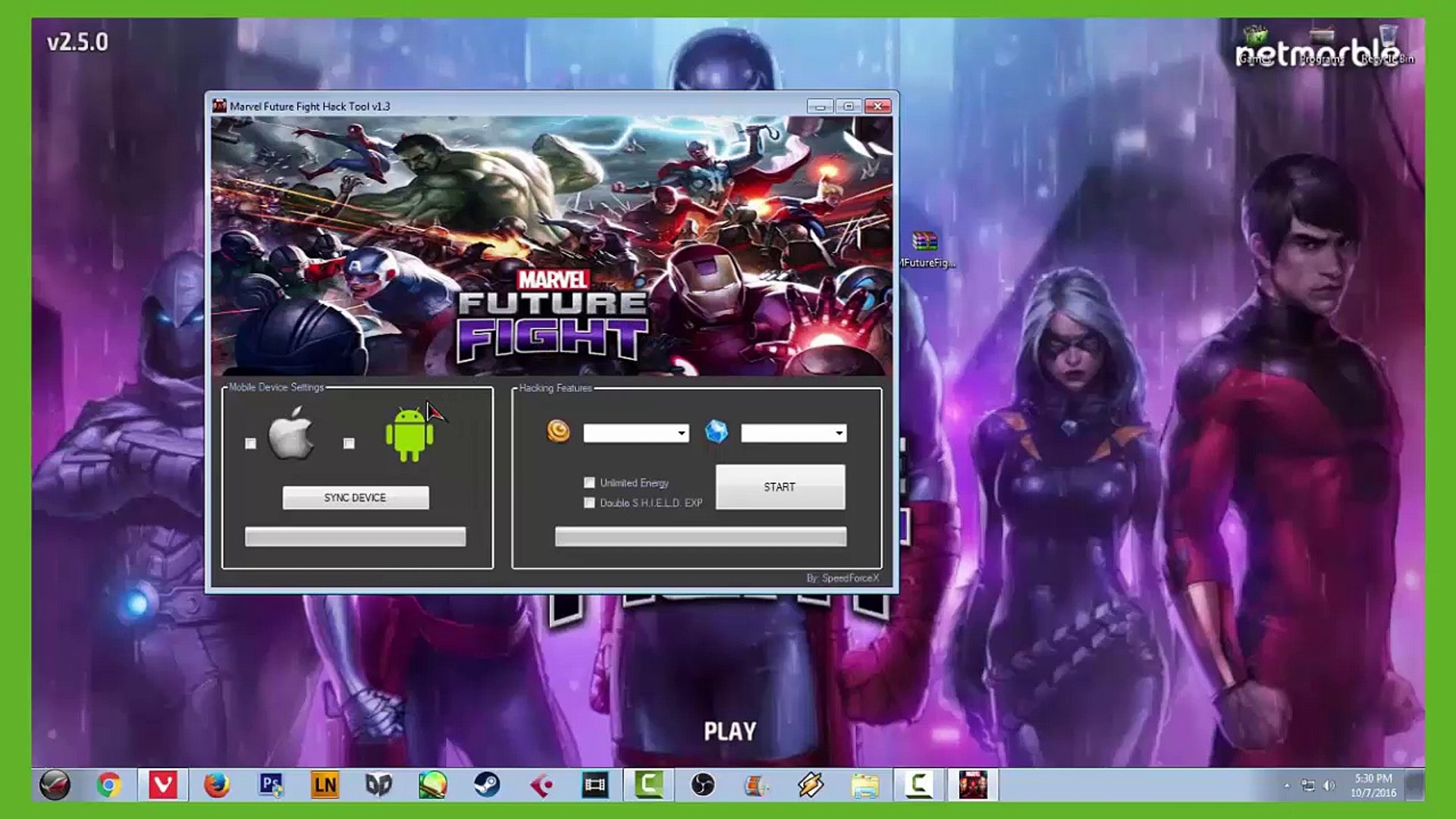Click the taskbar clock showing 5:30 PM
Viewport: 1456px width, 819px height.
click(1373, 786)
